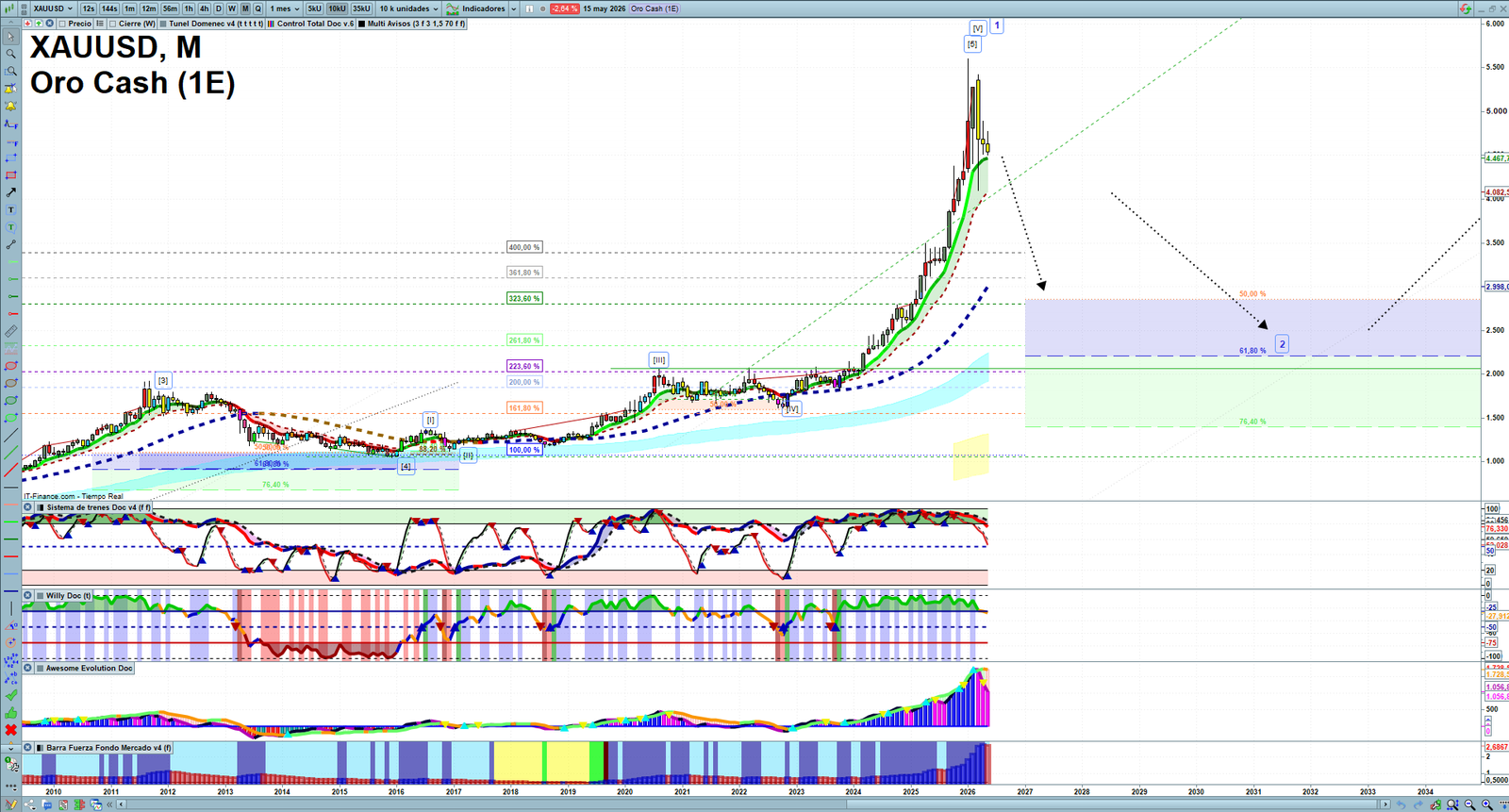The image size is (1509, 812).
Task: Select the square text T tool
Action: tap(11, 209)
